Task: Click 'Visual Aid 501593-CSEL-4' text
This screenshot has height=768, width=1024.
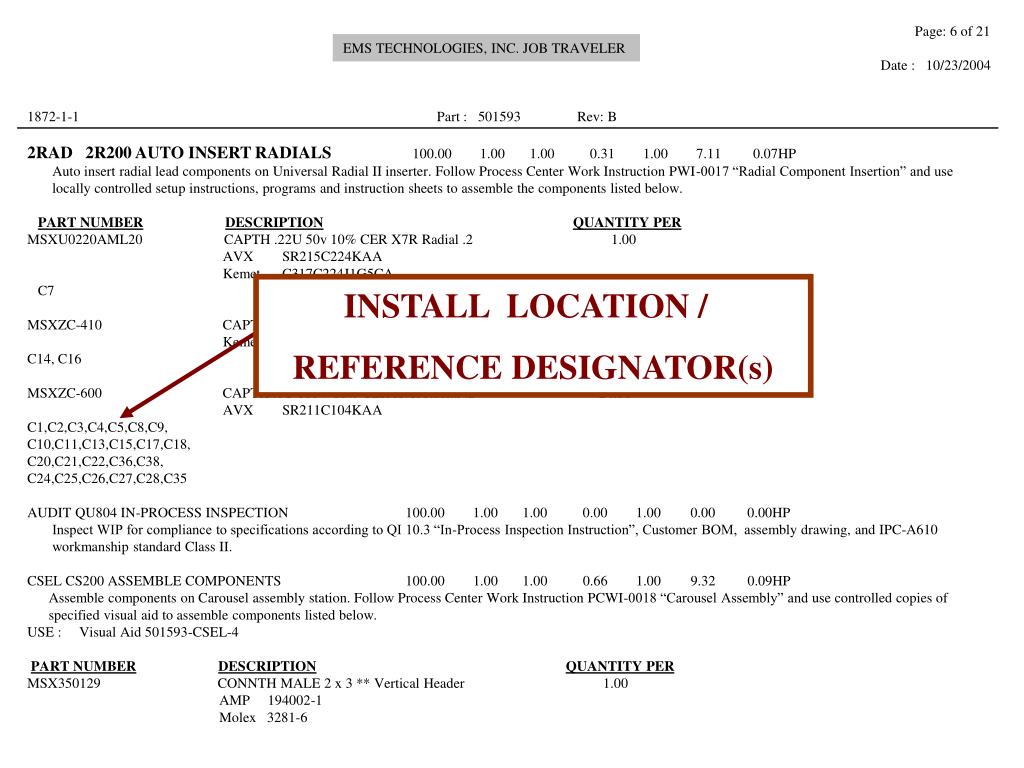Action: pyautogui.click(x=159, y=632)
